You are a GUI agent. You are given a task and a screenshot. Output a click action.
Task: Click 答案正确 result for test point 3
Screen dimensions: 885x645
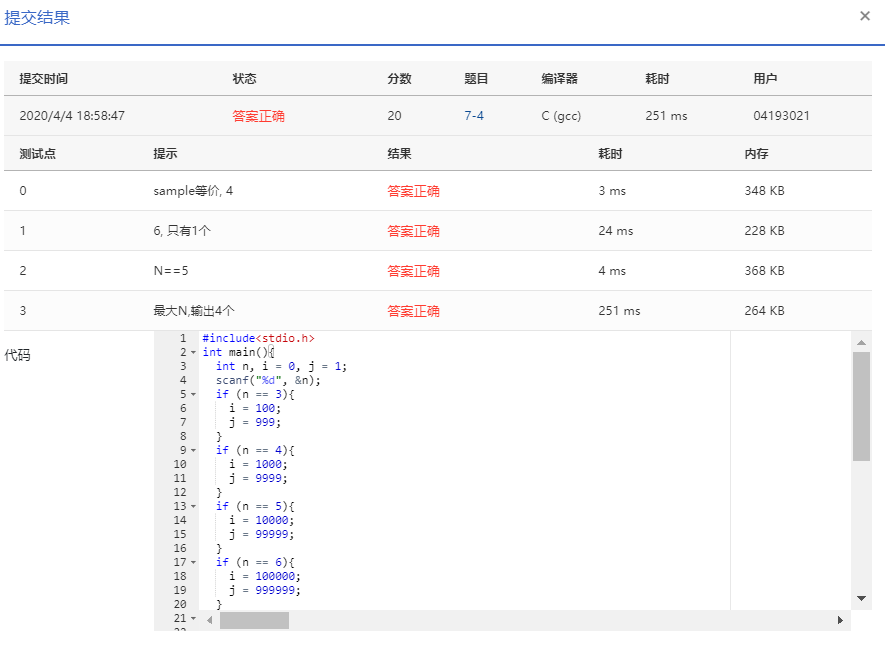click(413, 311)
